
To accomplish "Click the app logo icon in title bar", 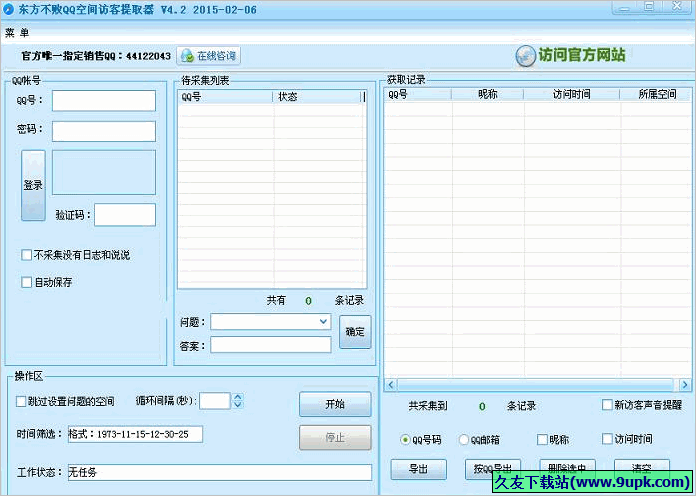I will tap(8, 9).
